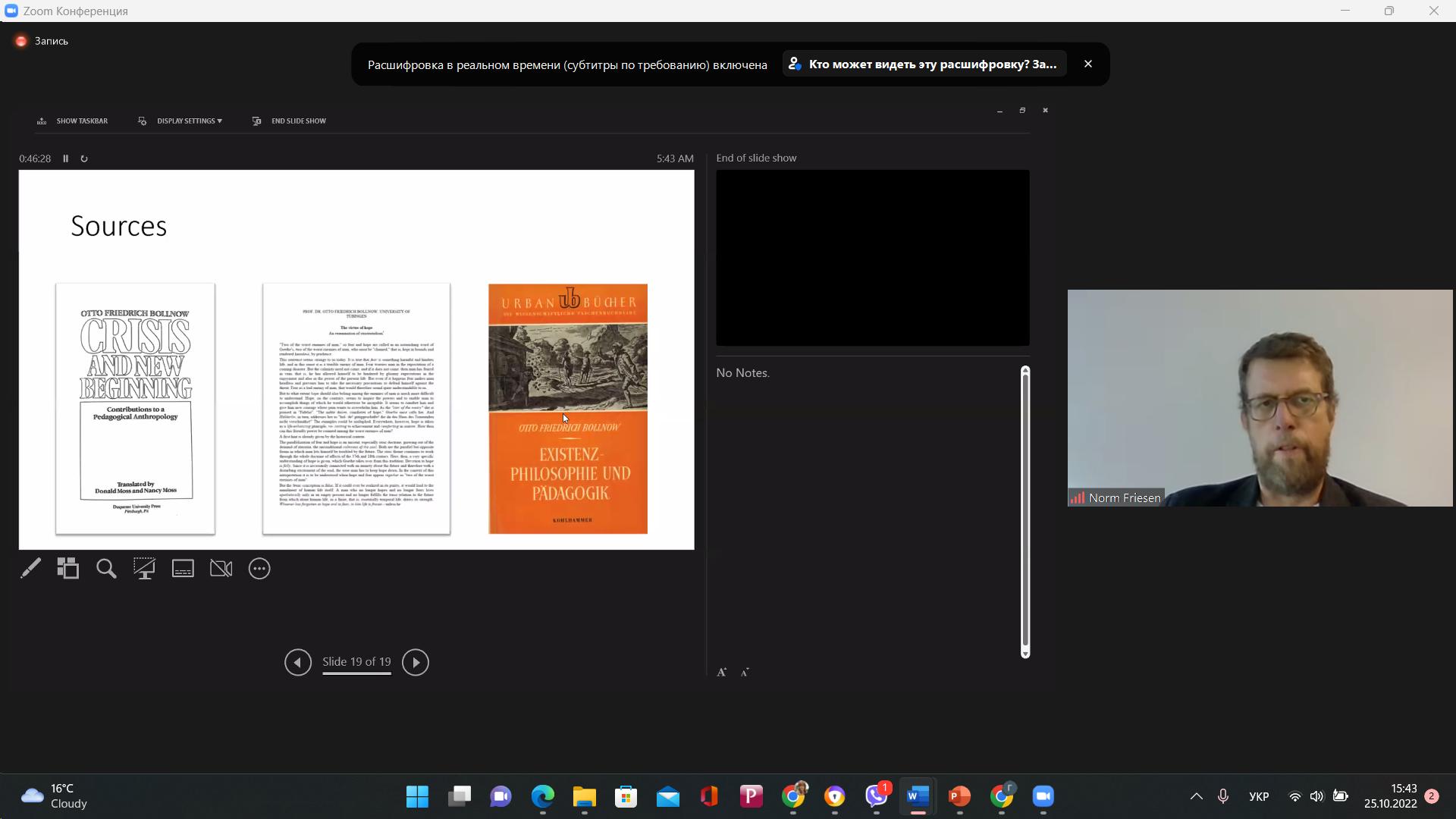Viewport: 1456px width, 819px height.
Task: Open the Slide 19 of 19 slide navigator
Action: click(356, 662)
